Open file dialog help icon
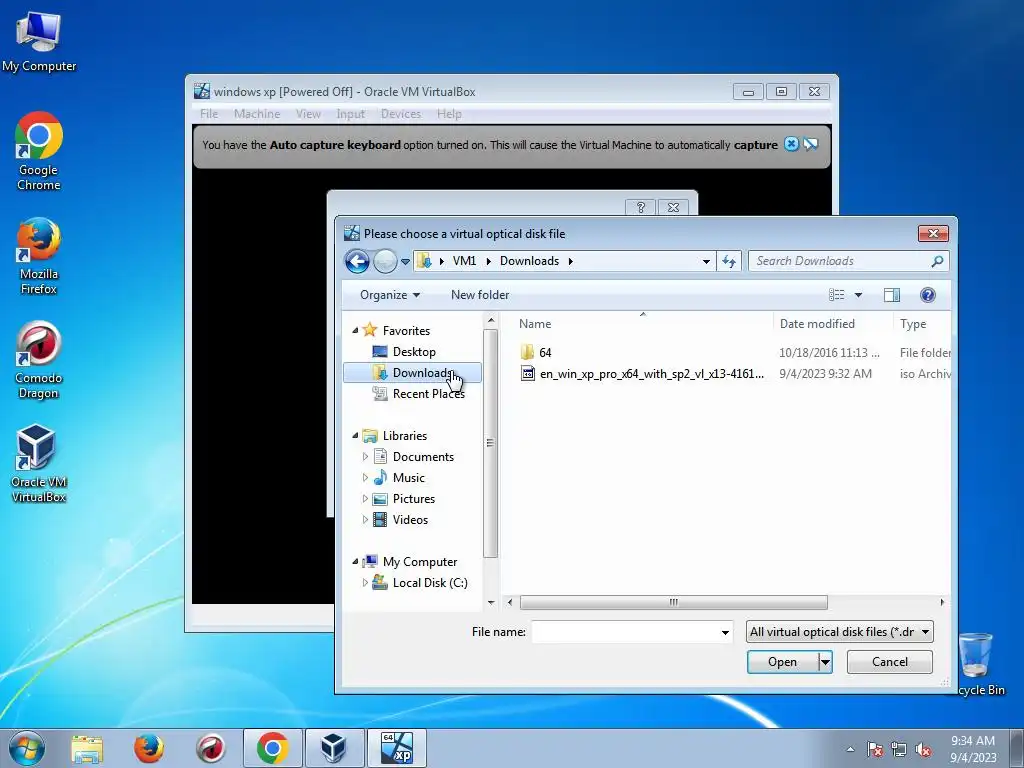 tap(927, 295)
